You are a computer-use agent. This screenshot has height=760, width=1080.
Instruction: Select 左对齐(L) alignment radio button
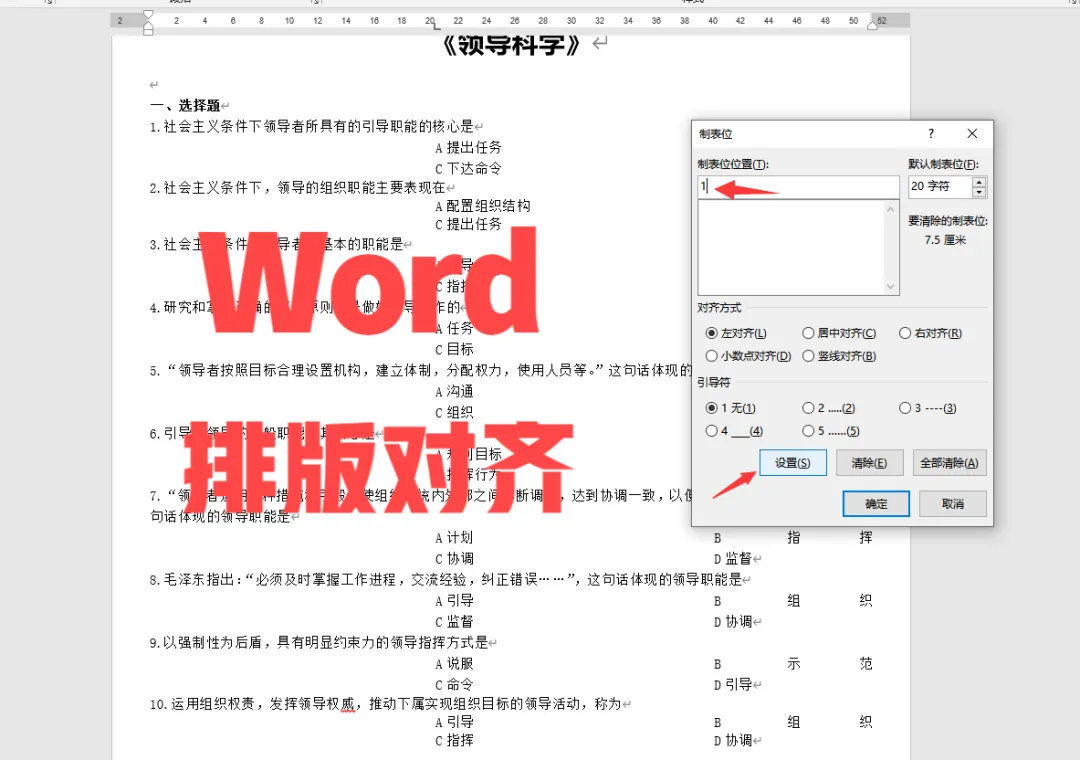736,333
